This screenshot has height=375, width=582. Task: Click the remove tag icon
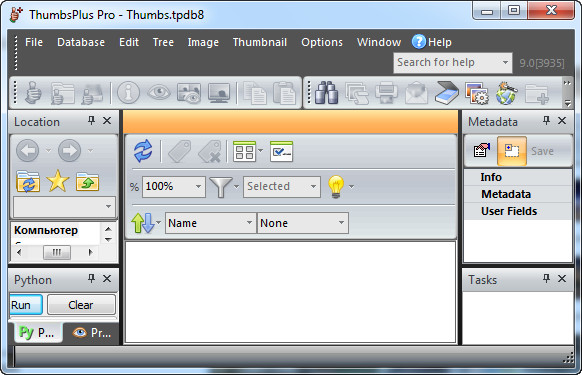click(x=210, y=151)
